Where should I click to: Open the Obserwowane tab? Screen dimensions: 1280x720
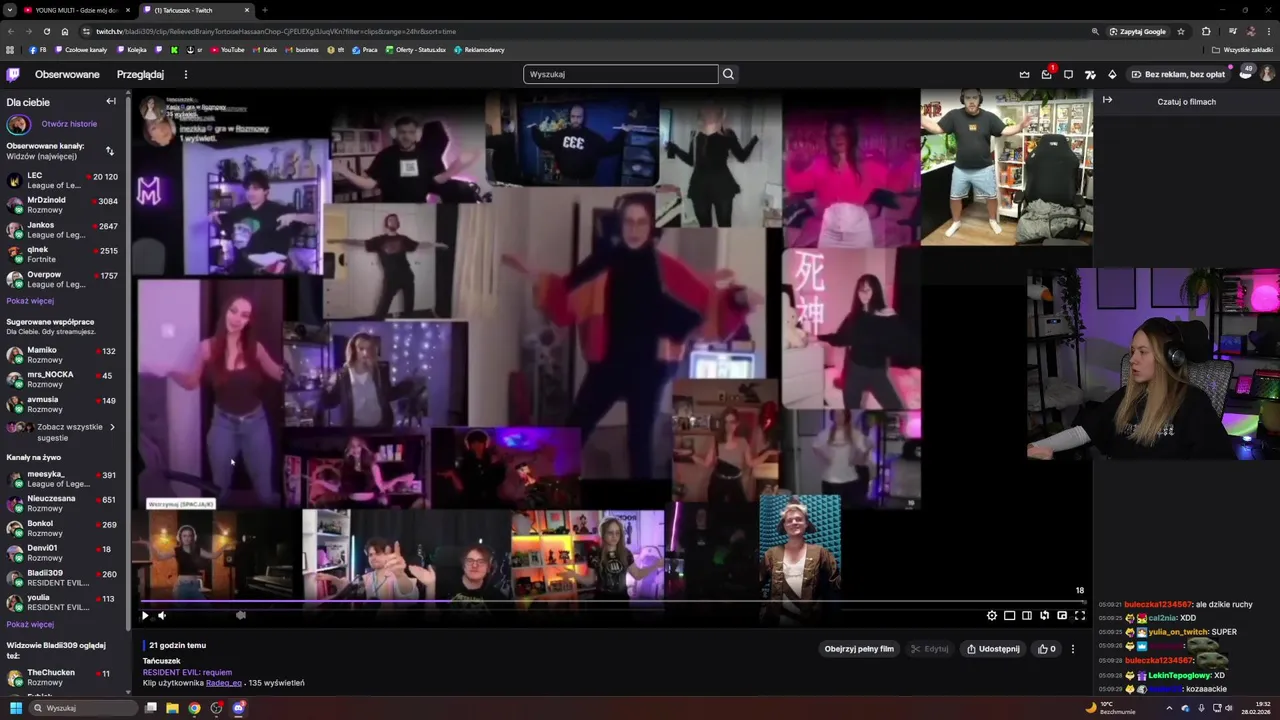[x=67, y=74]
